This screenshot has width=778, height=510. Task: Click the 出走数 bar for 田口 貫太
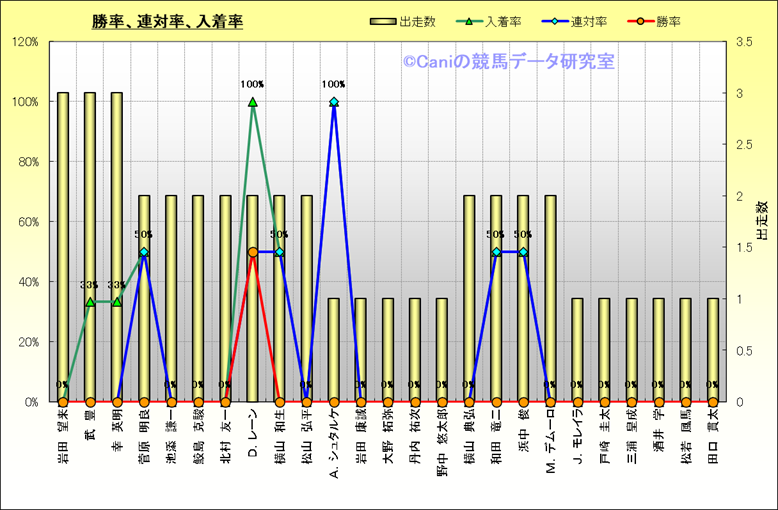point(712,350)
